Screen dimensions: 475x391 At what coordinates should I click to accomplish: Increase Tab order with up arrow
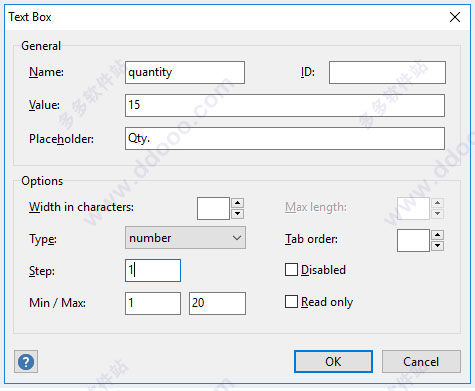pos(437,235)
